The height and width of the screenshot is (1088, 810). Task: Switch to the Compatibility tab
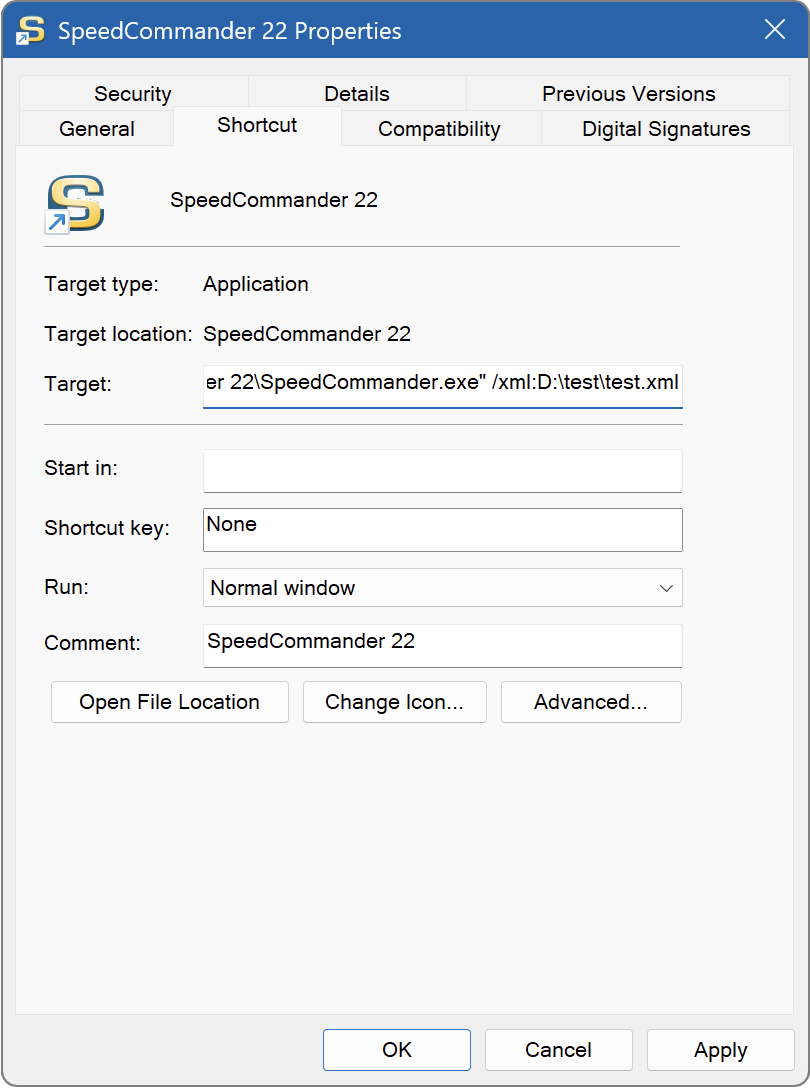(x=439, y=129)
